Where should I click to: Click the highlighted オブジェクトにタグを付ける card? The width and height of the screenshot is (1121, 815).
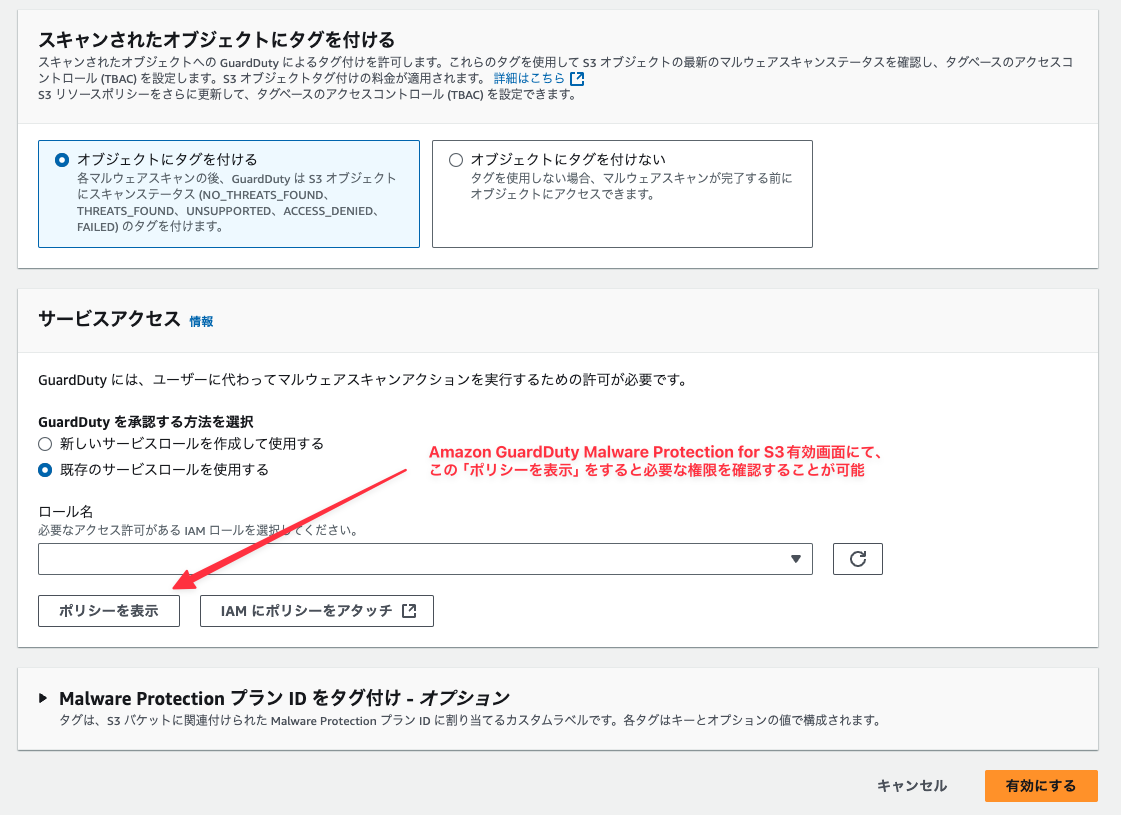click(228, 195)
